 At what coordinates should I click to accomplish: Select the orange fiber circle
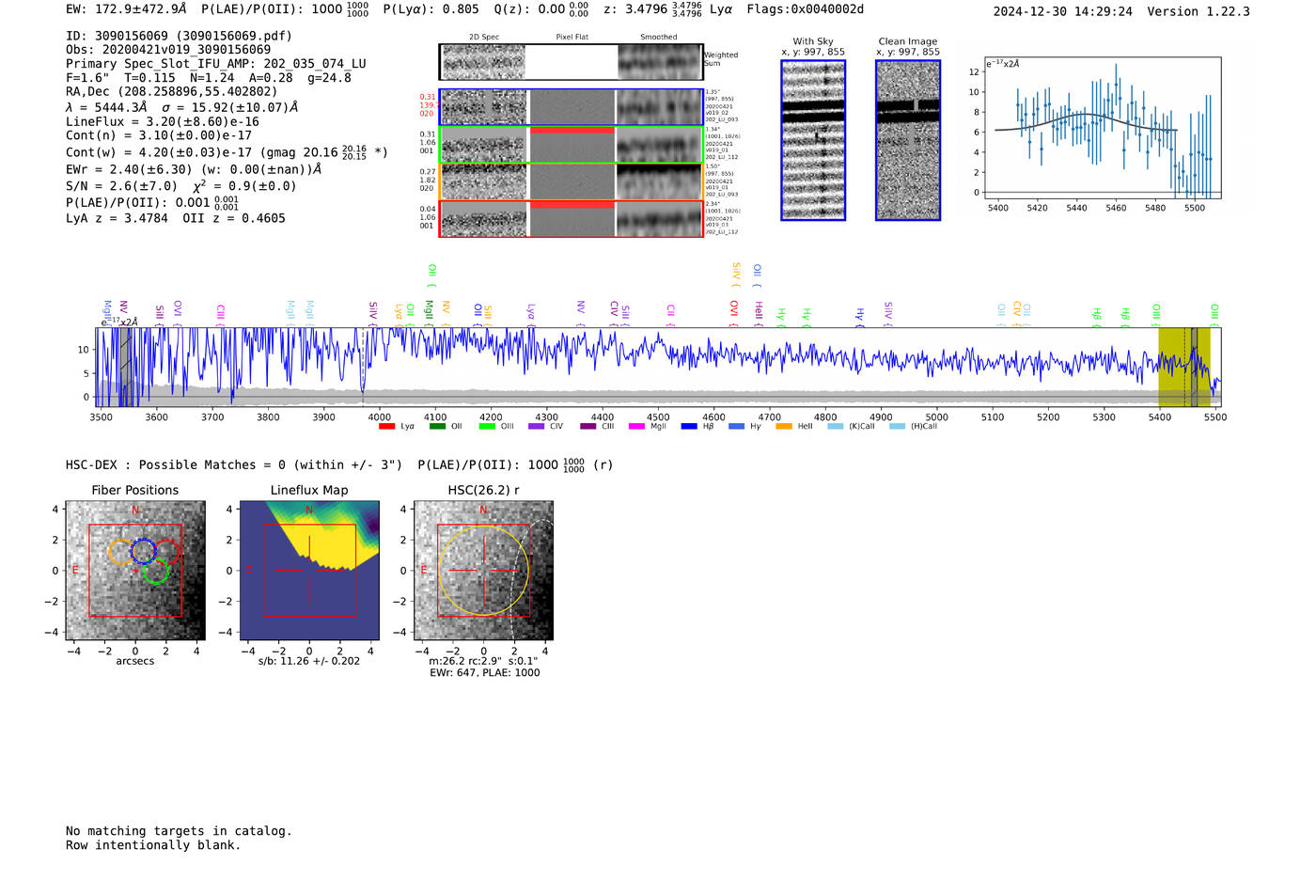point(122,552)
